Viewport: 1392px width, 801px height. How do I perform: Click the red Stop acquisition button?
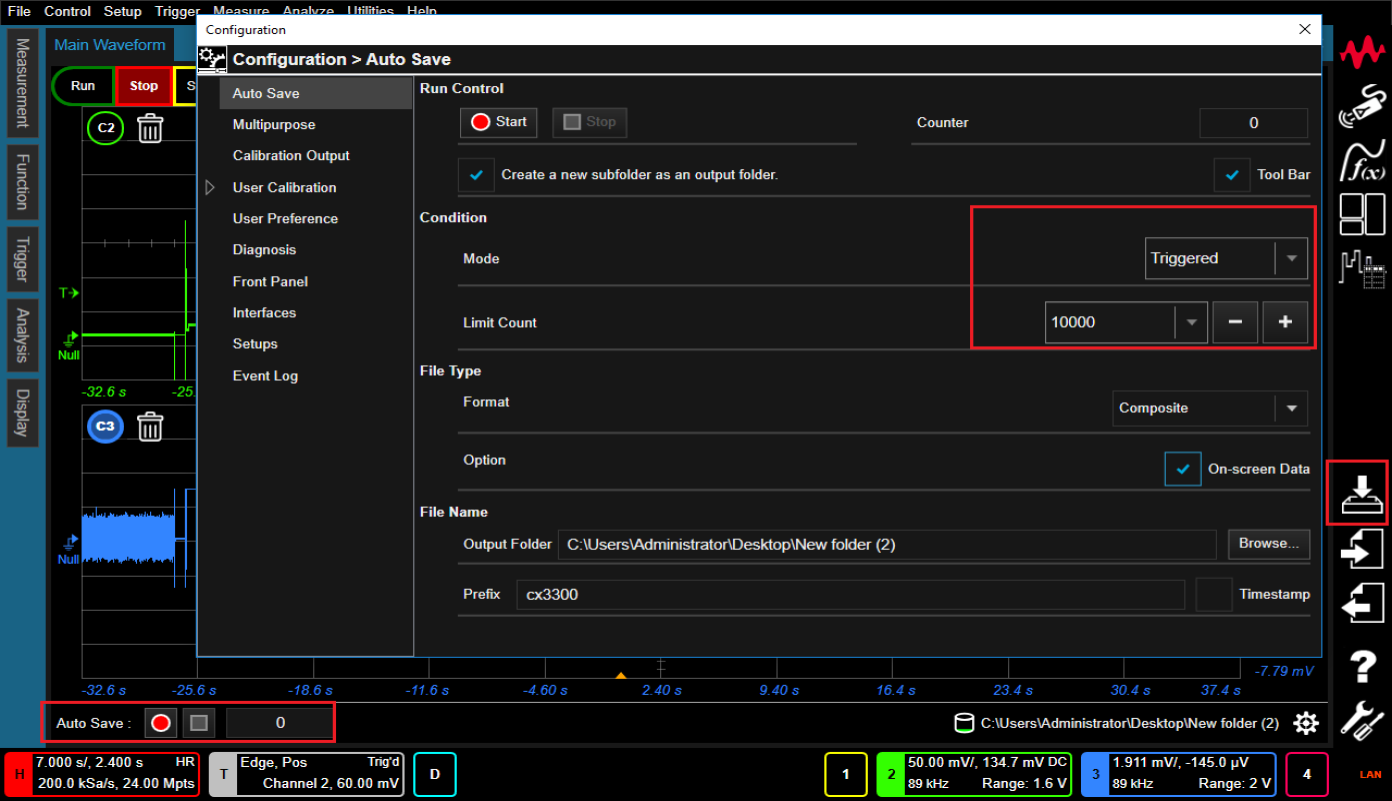point(144,86)
